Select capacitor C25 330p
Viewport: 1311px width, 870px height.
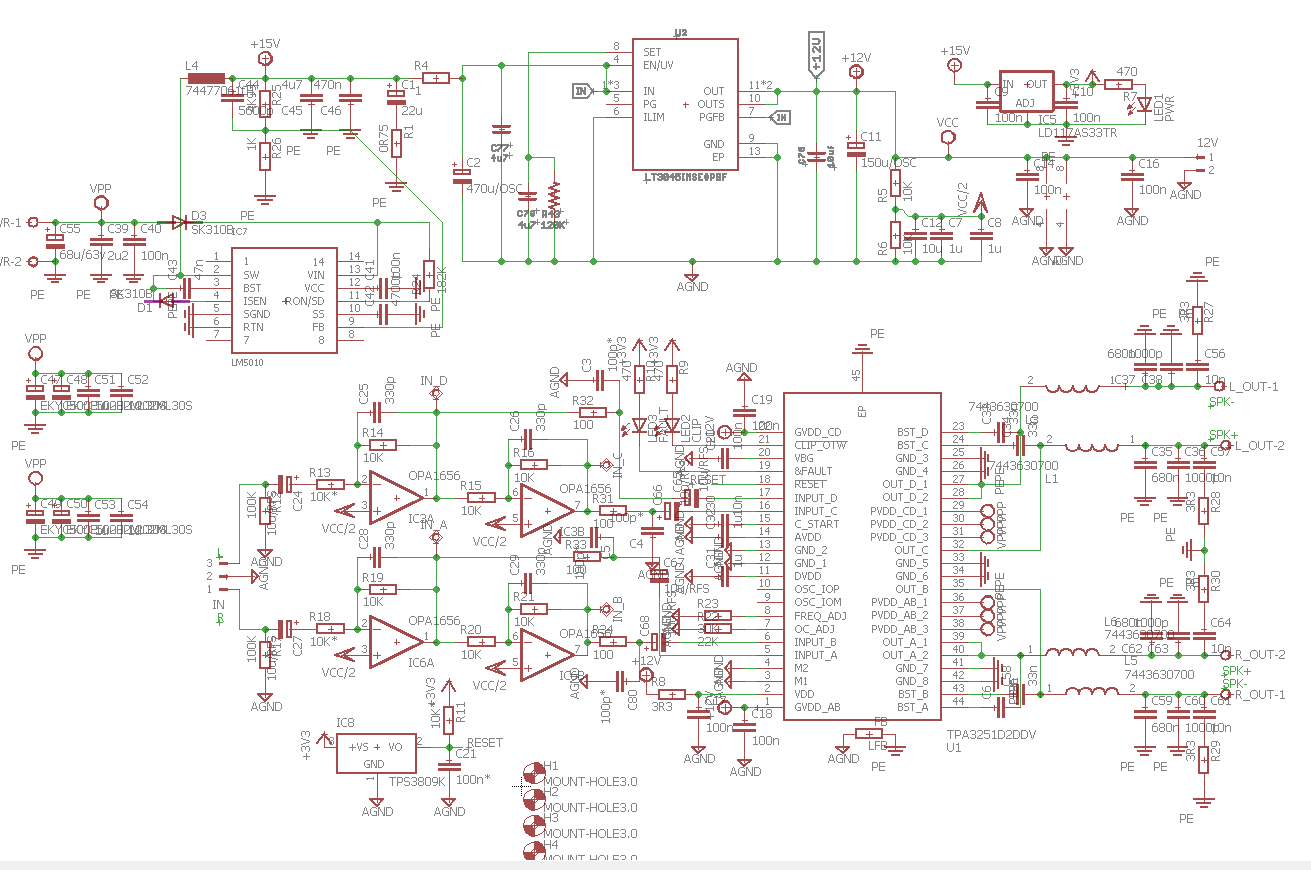coord(377,412)
